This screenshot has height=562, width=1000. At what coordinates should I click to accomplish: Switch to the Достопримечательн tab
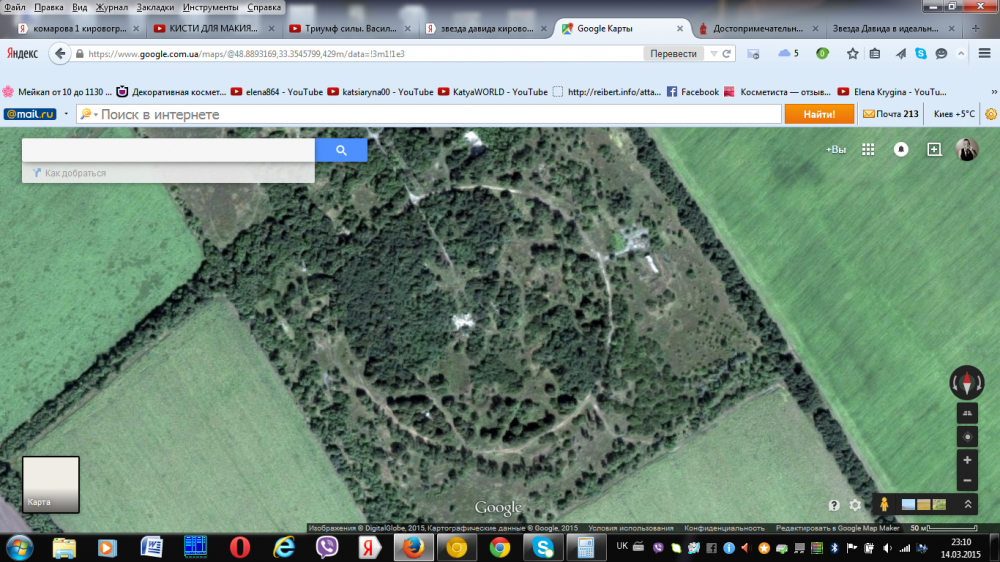click(x=758, y=29)
